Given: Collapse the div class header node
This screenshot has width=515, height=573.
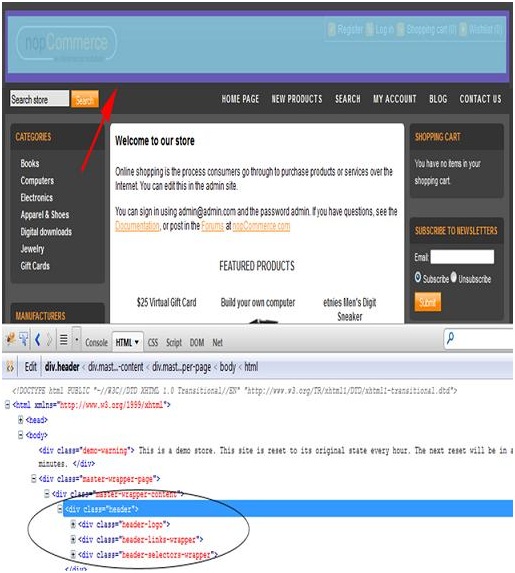Looking at the screenshot, I should coord(60,509).
